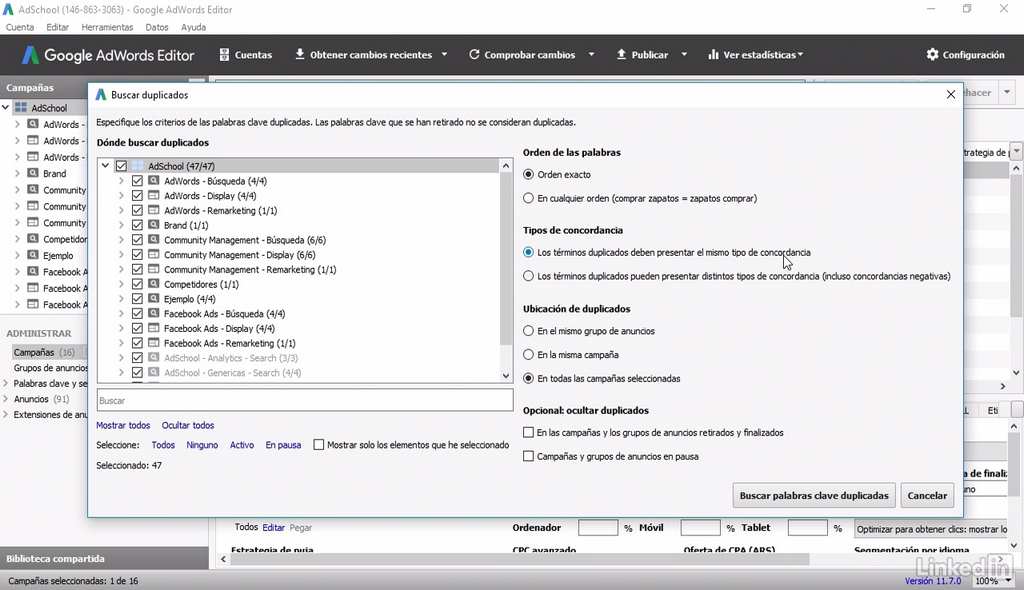Click Cancelar button
Image resolution: width=1024 pixels, height=590 pixels.
click(x=927, y=495)
